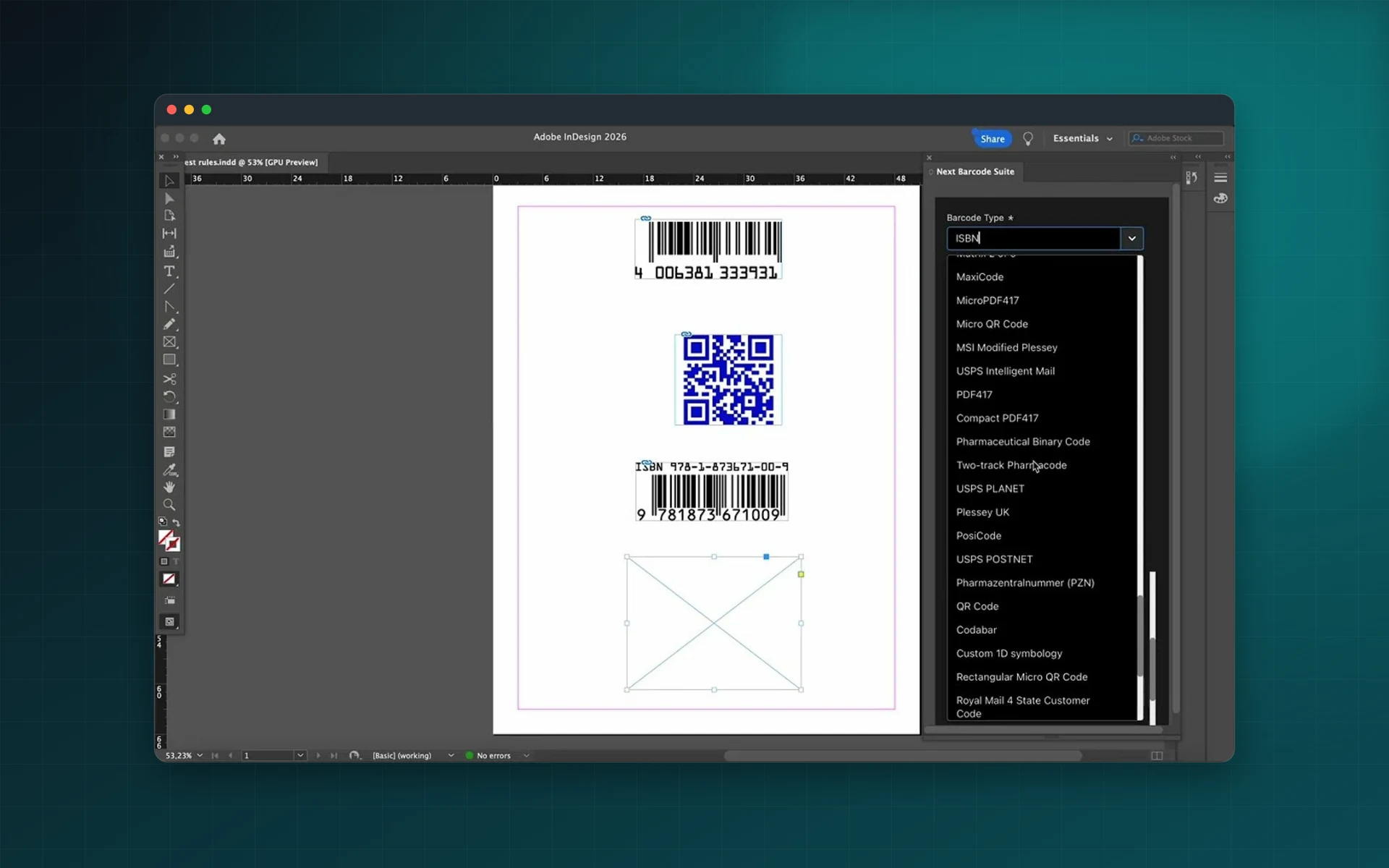The image size is (1389, 868).
Task: Open the Essentials workspace dropdown
Action: tap(1082, 138)
